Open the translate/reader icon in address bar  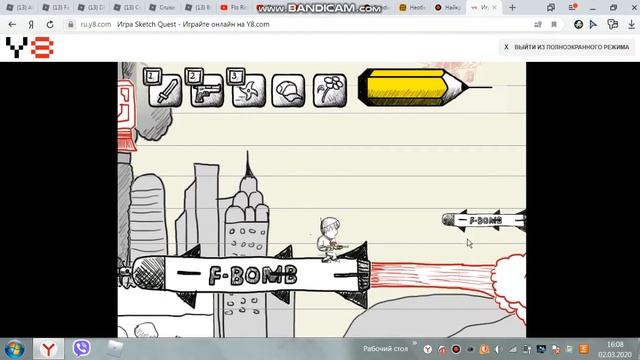tap(538, 24)
